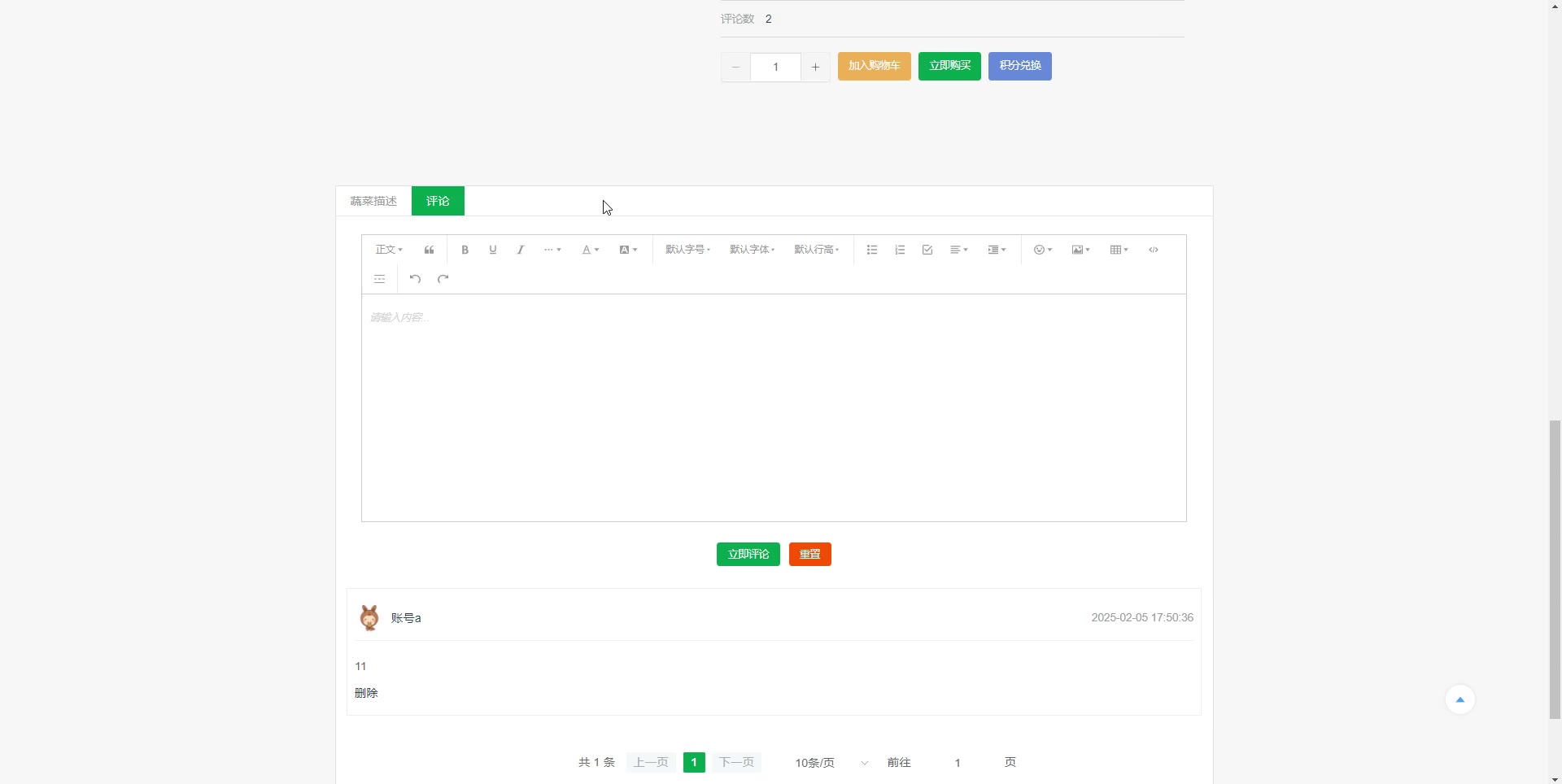
Task: Toggle underline formatting
Action: tap(492, 250)
